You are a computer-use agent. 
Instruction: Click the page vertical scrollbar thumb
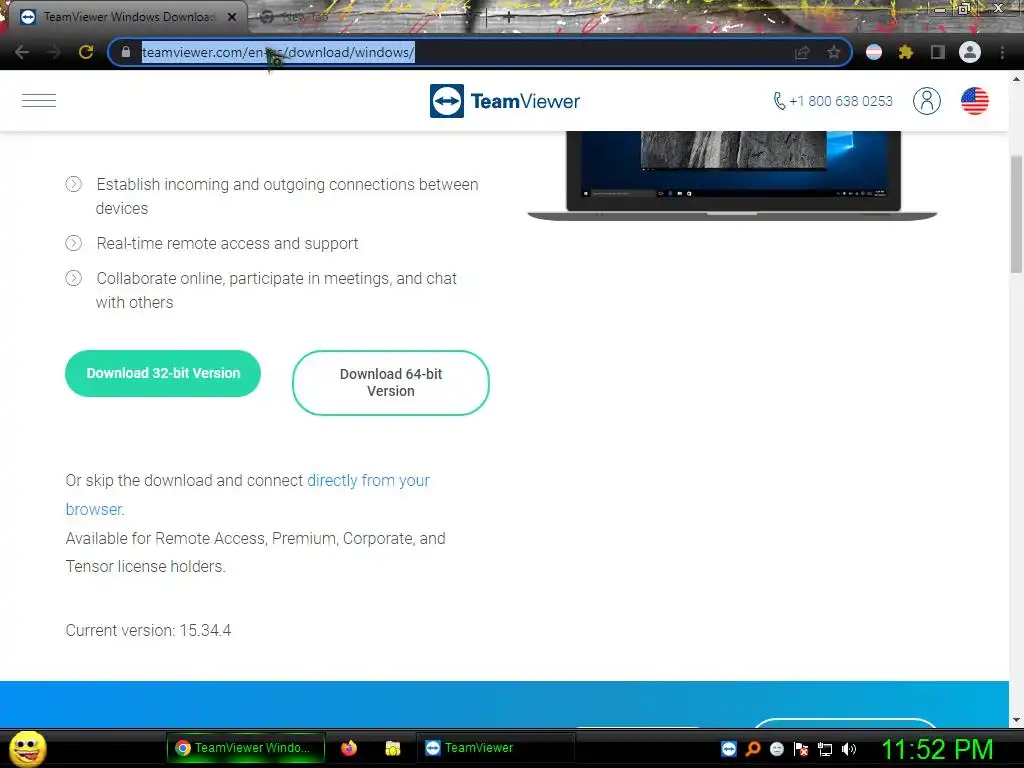[x=1016, y=214]
